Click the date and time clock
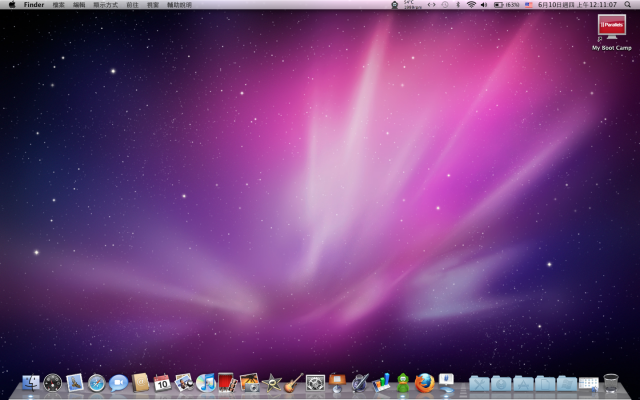 pyautogui.click(x=577, y=4)
